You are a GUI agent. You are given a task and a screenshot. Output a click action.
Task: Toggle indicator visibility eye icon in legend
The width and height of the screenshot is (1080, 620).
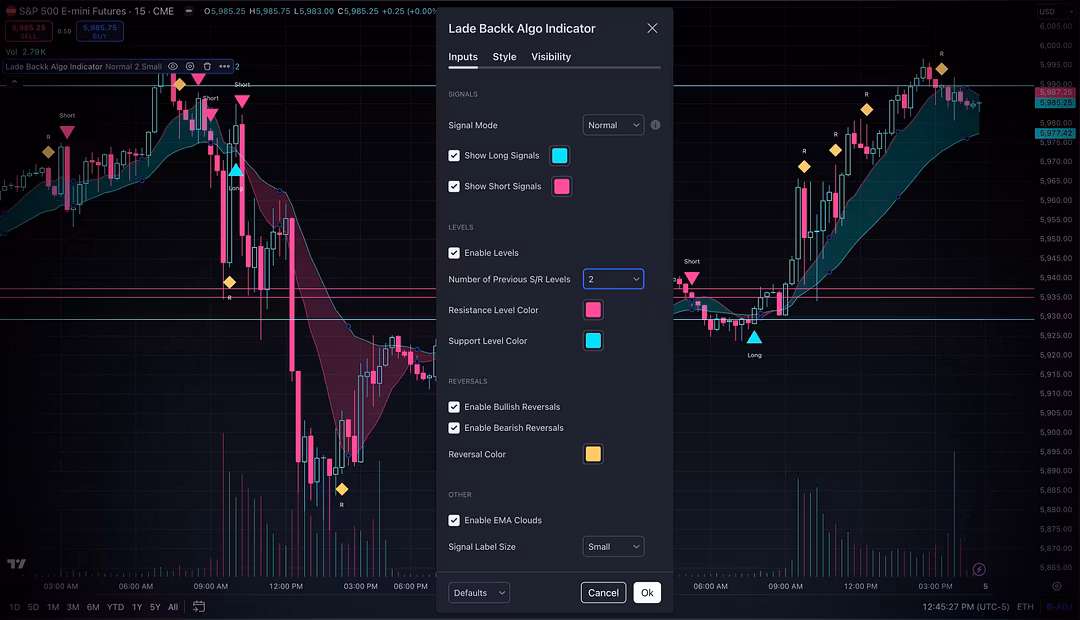pyautogui.click(x=173, y=67)
